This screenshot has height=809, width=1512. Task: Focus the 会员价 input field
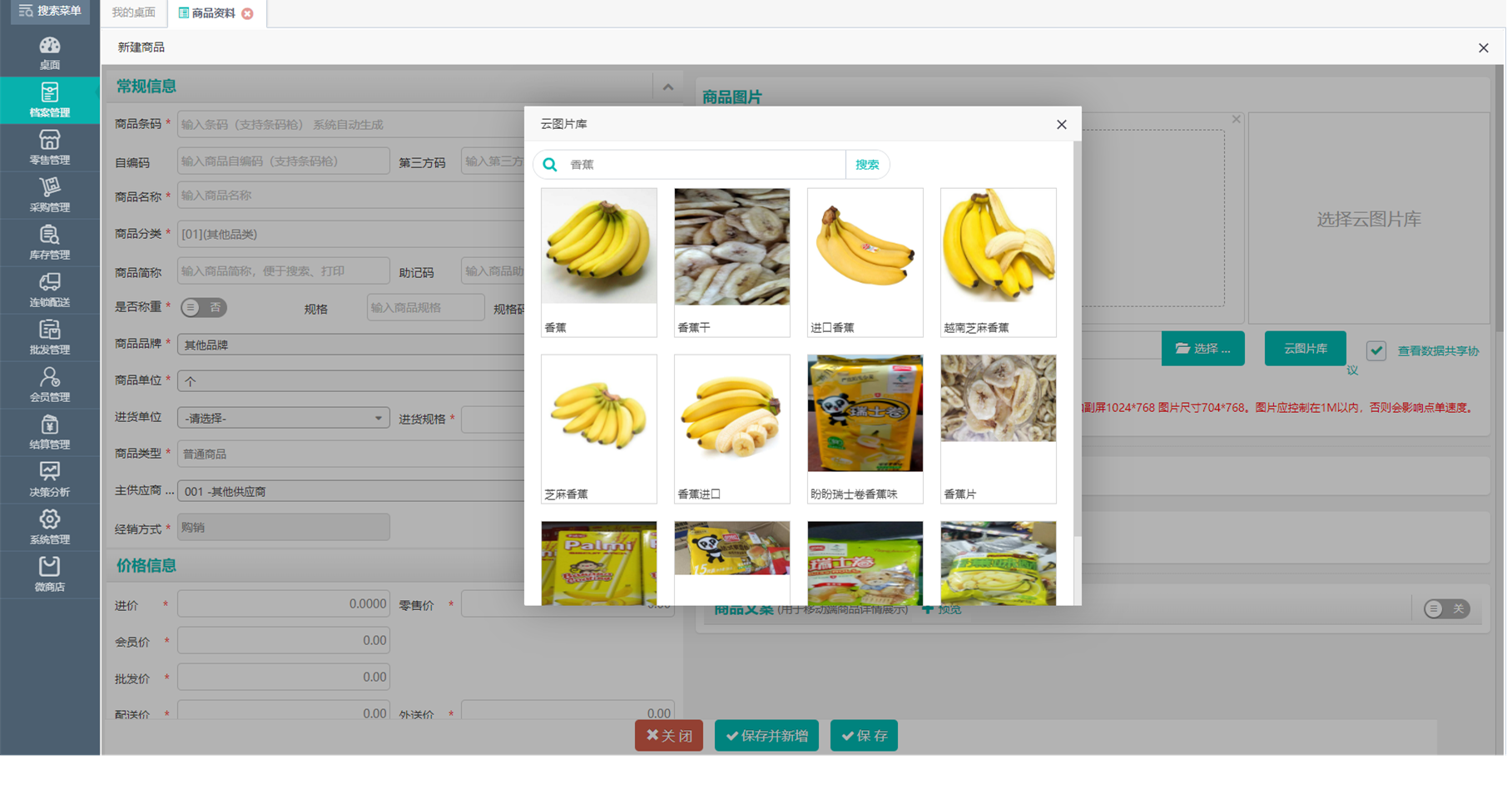click(x=283, y=640)
